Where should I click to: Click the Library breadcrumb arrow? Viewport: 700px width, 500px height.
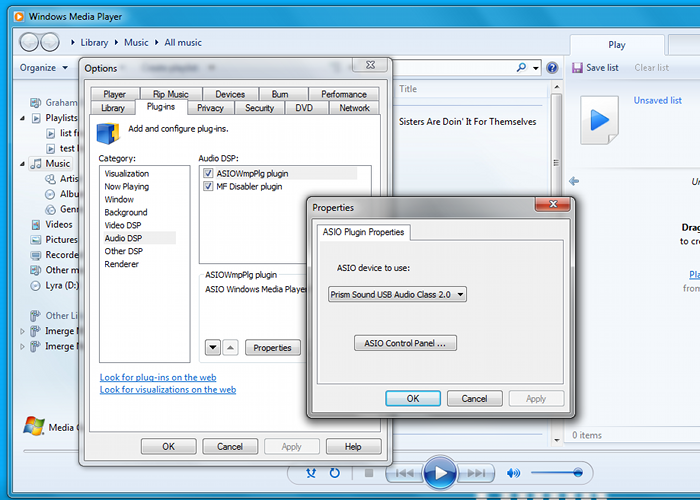point(72,42)
